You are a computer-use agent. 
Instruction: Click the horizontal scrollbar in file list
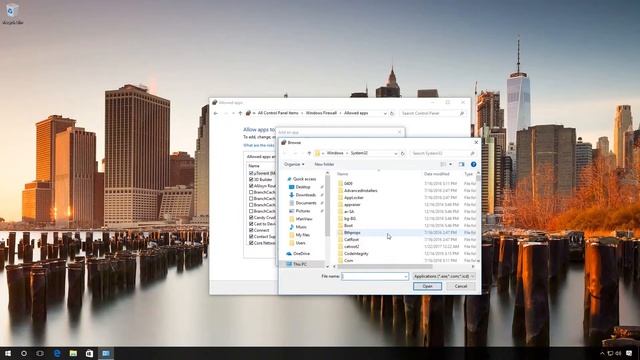384,267
